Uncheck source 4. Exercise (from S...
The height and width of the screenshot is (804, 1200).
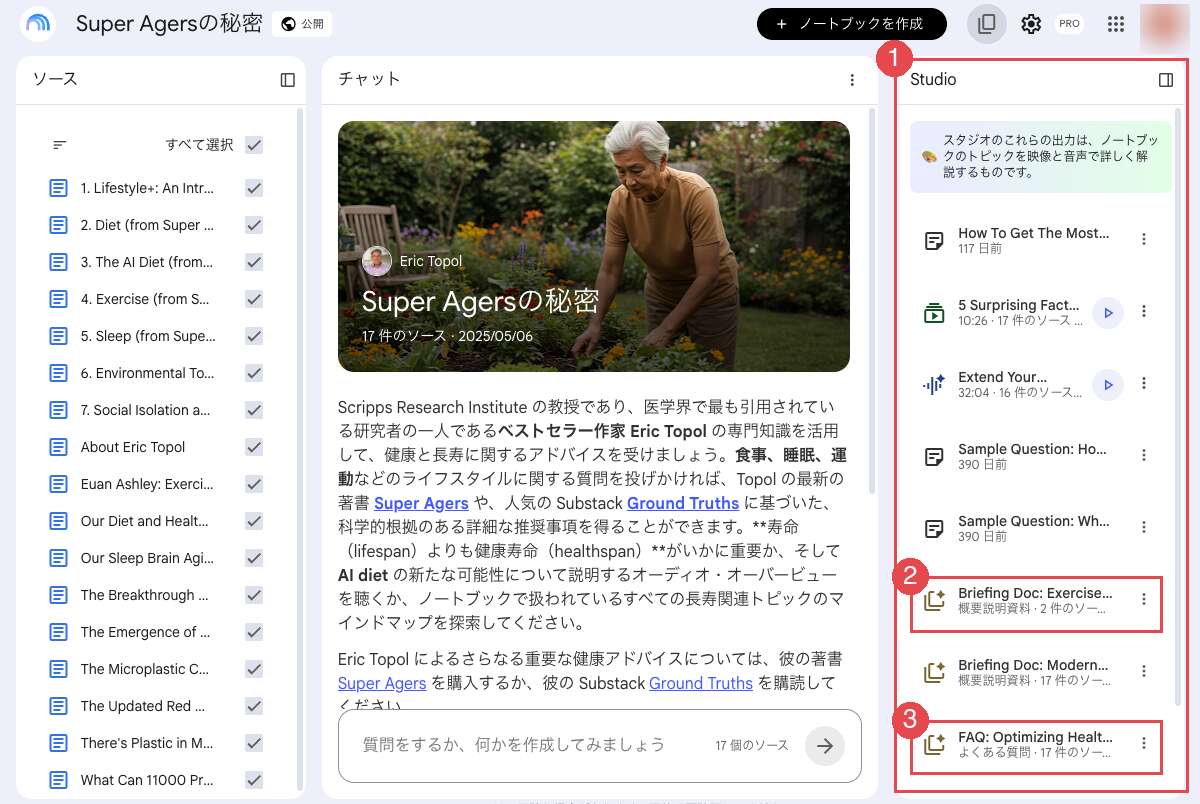254,299
